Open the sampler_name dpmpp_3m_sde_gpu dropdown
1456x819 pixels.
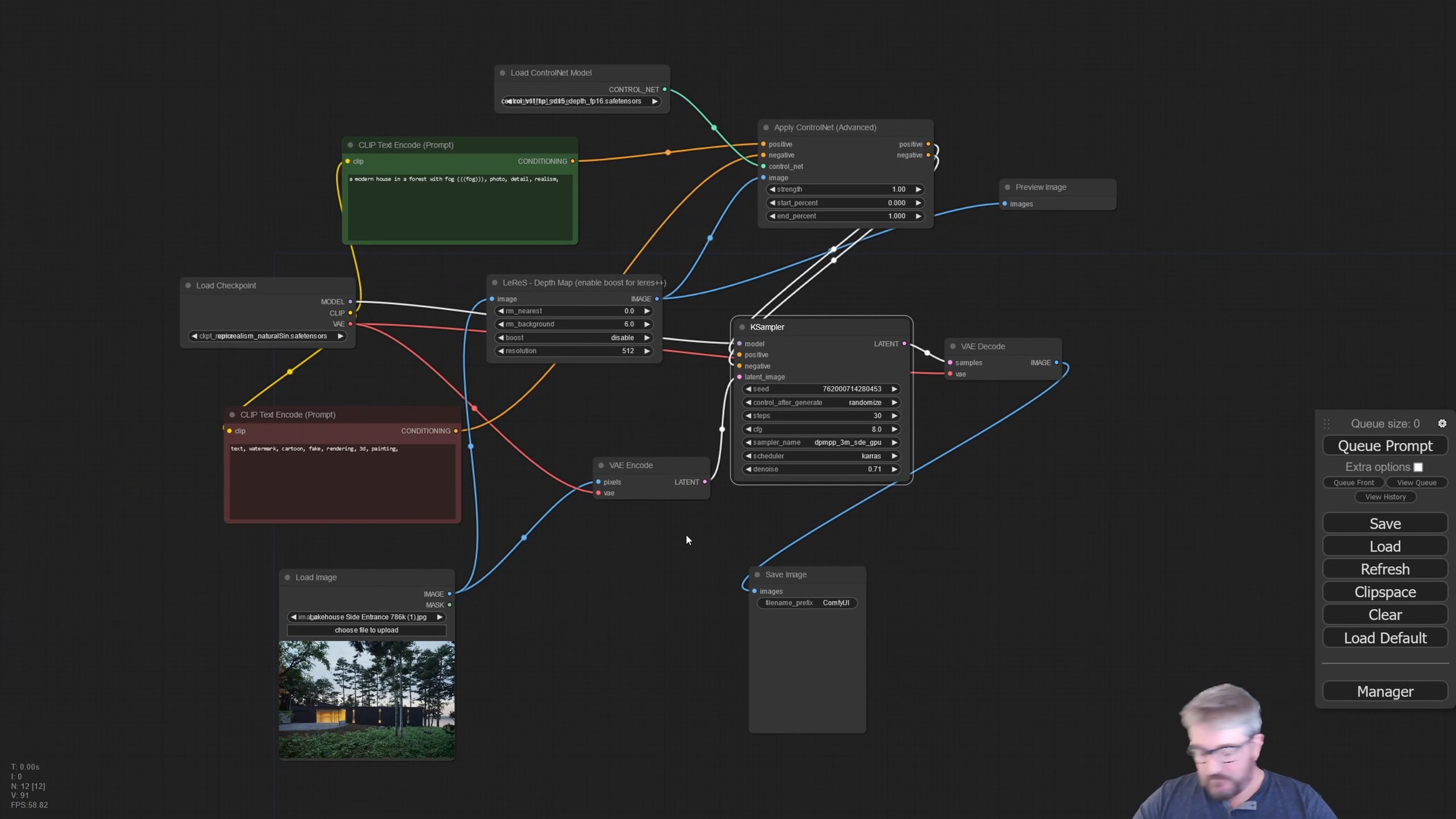821,443
